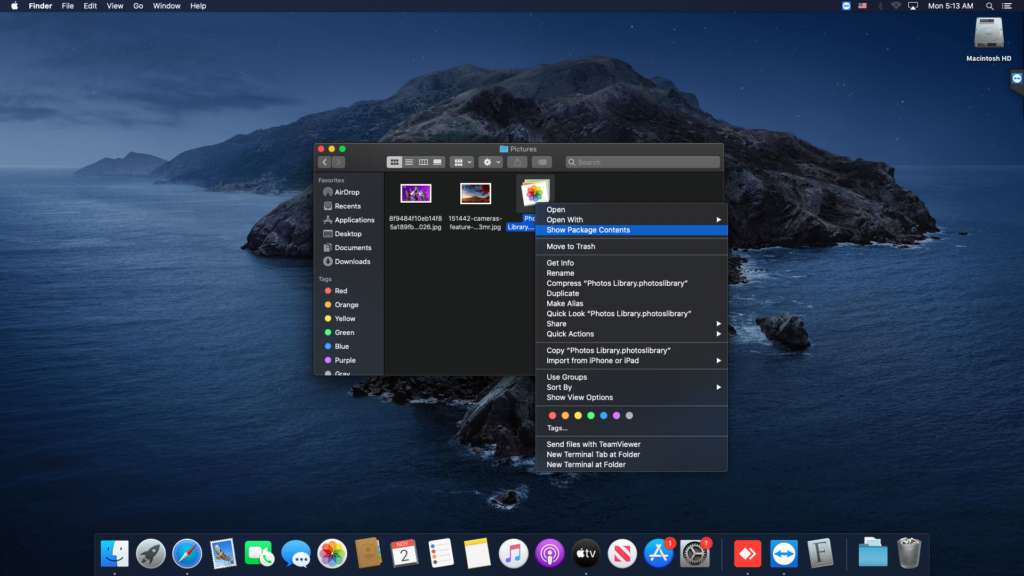The width and height of the screenshot is (1024, 576).
Task: Click the back navigation button in Finder
Action: click(x=324, y=161)
